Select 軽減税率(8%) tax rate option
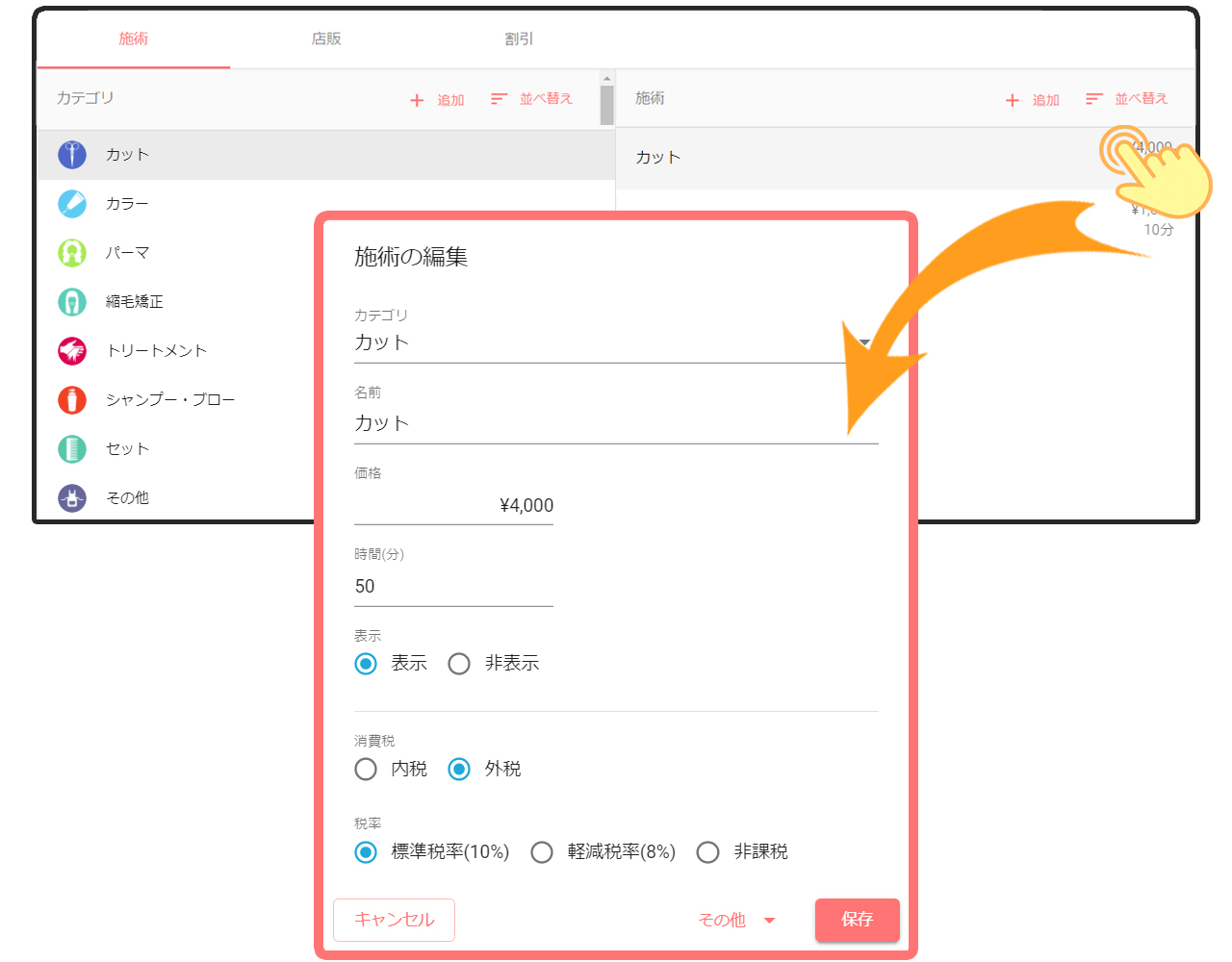 (x=542, y=852)
